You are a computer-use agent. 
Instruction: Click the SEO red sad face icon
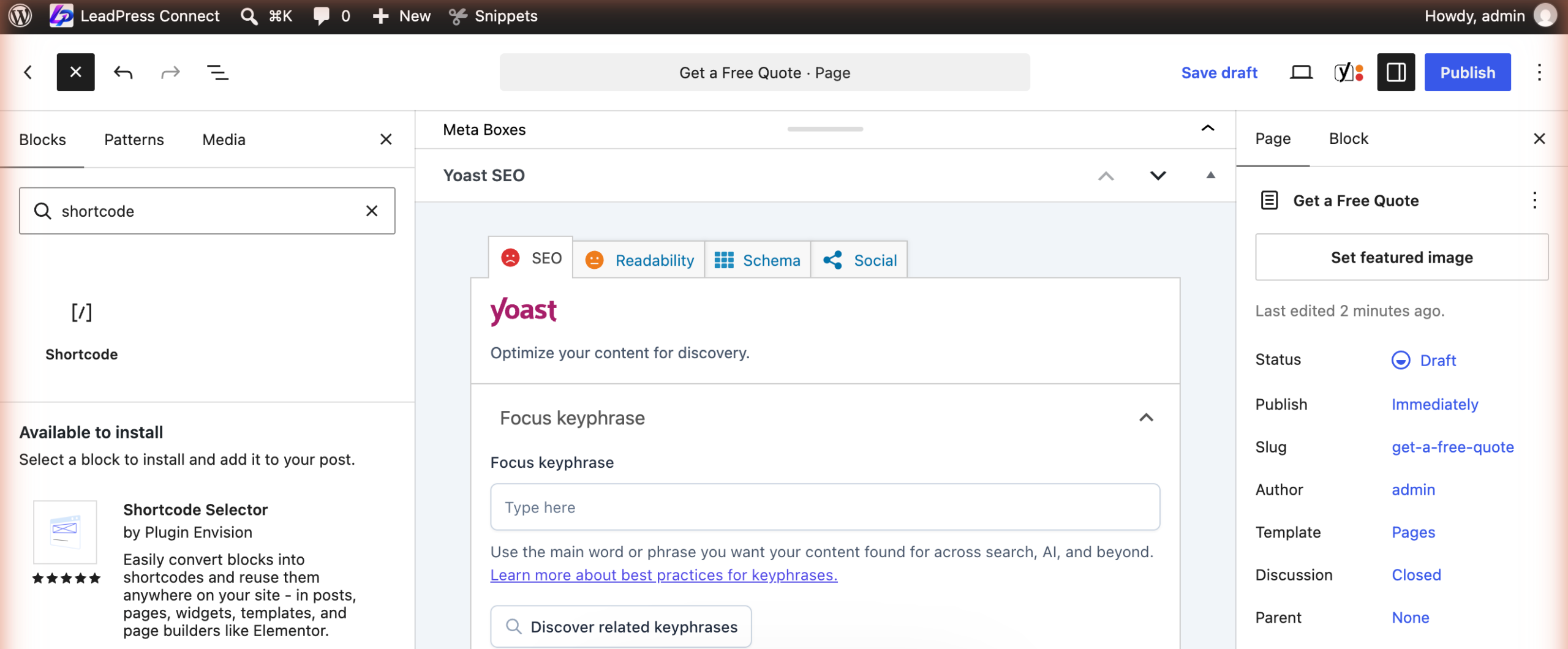point(510,257)
